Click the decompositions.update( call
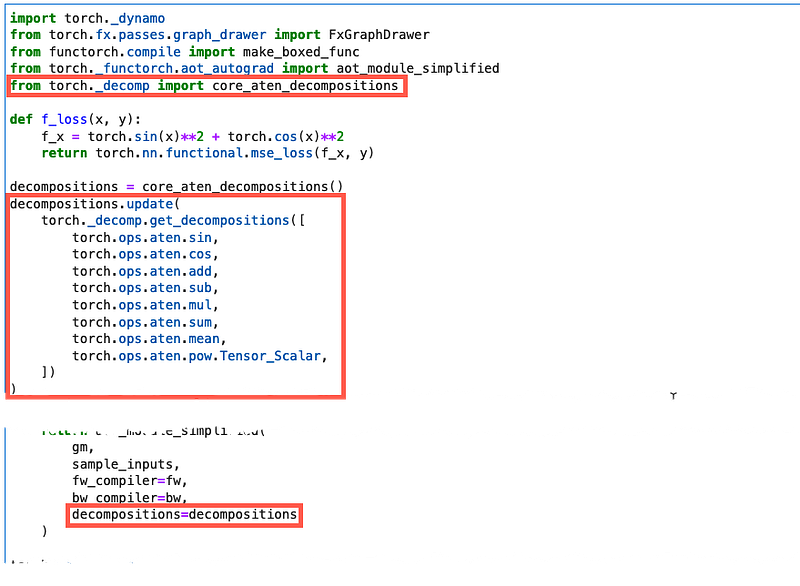 coord(94,204)
